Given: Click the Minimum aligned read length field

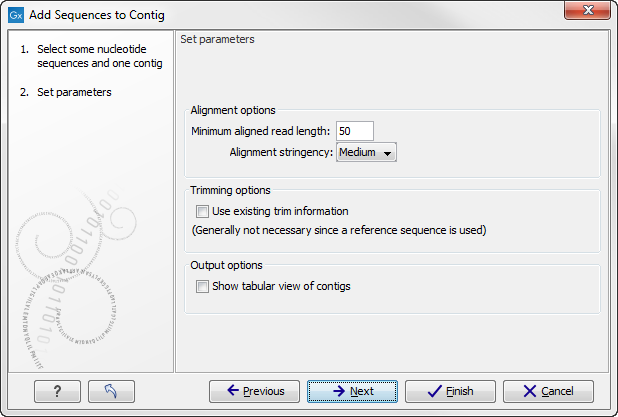Looking at the screenshot, I should click(355, 131).
